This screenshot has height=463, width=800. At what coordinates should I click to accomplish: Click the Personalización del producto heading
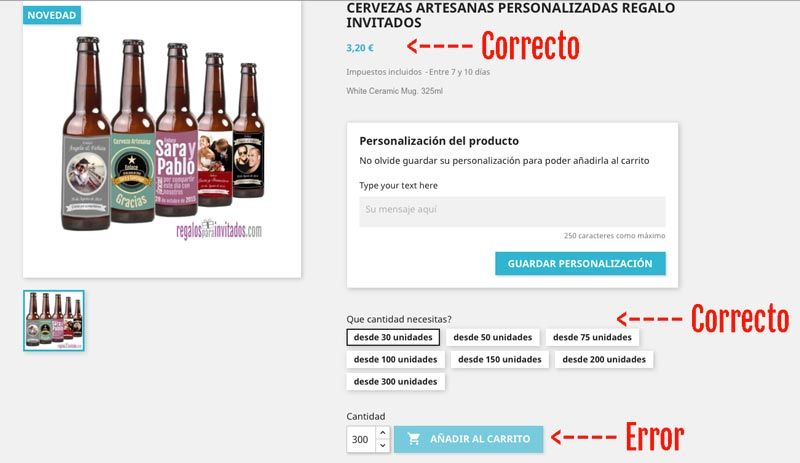click(x=439, y=141)
